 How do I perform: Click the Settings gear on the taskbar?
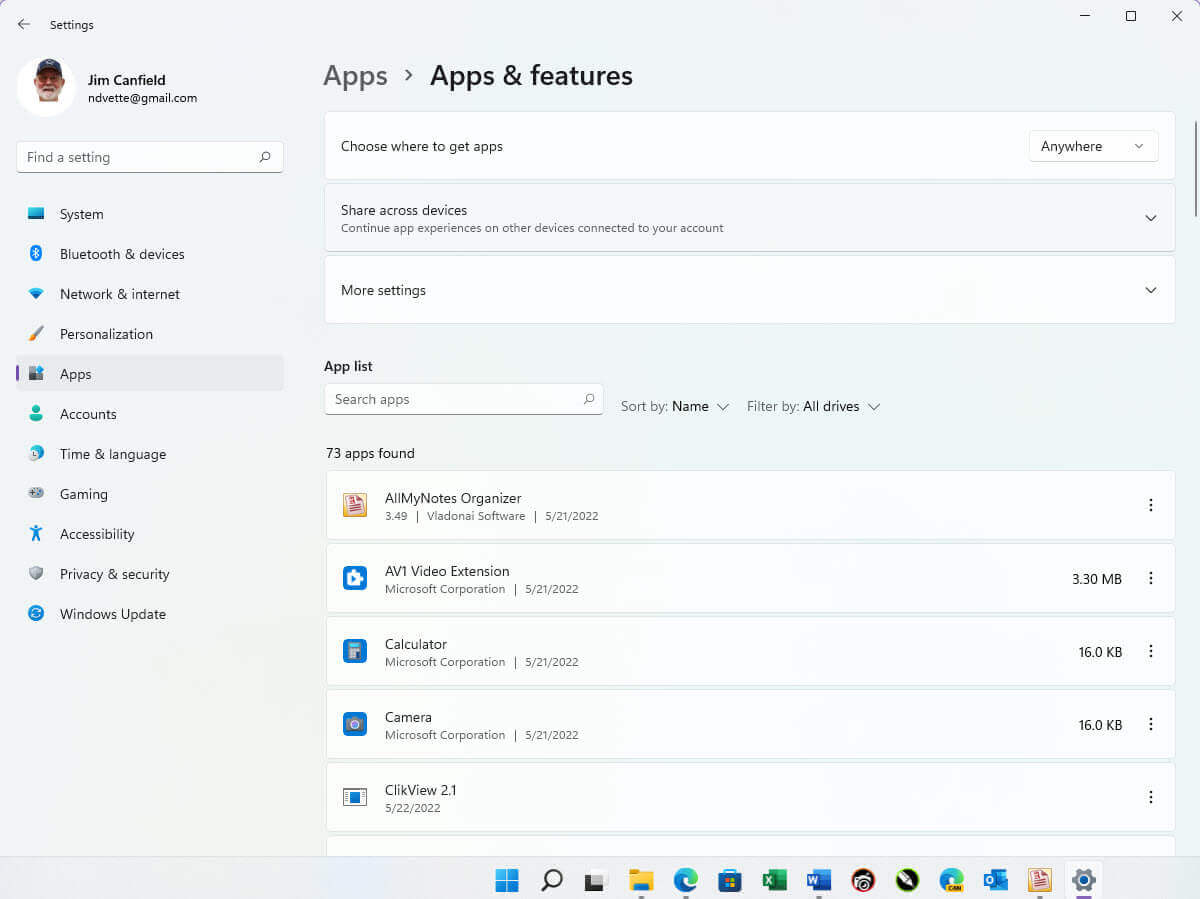pyautogui.click(x=1083, y=880)
